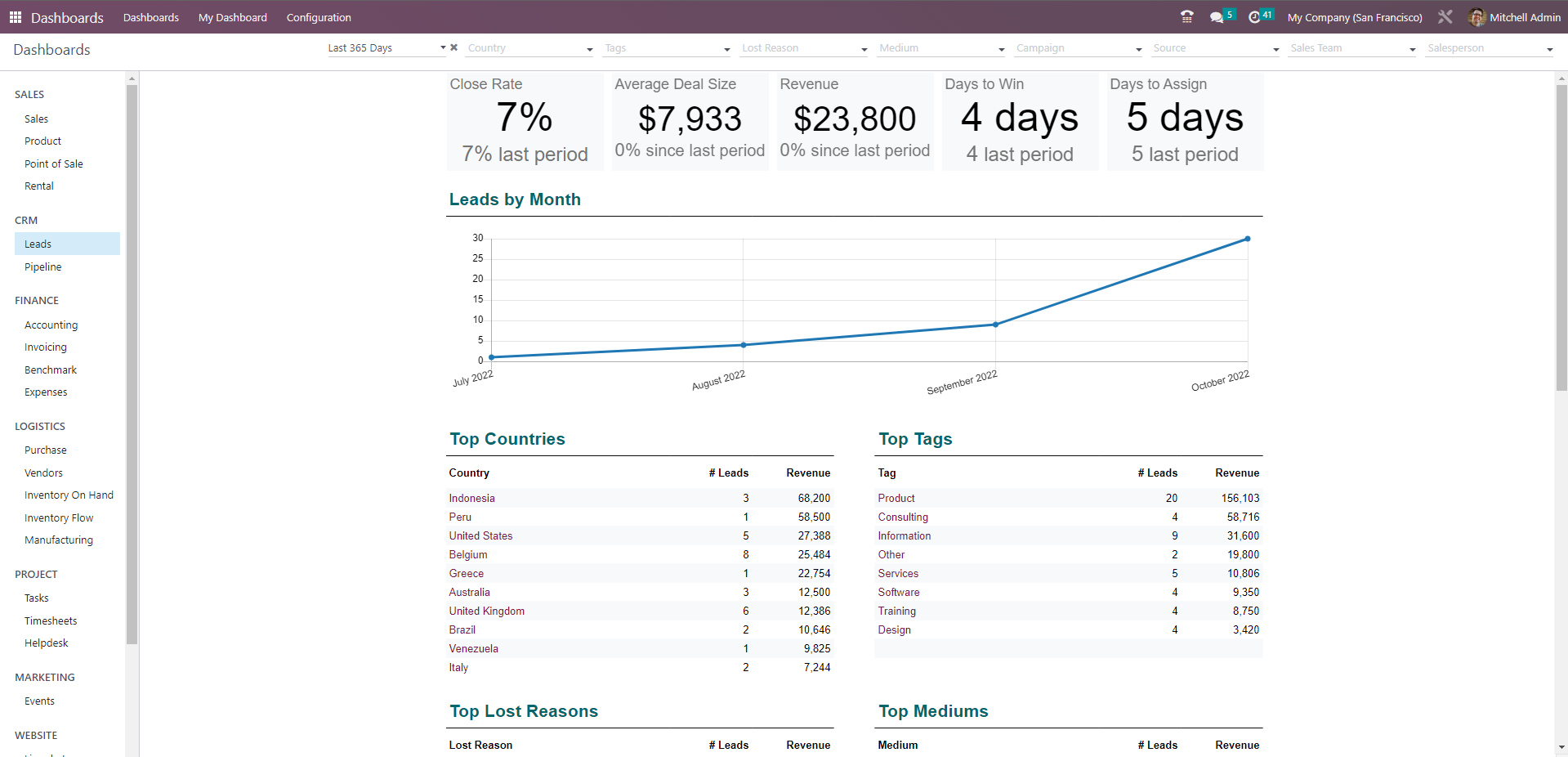Open Indonesia in Top Countries table
This screenshot has width=1568, height=757.
[471, 498]
